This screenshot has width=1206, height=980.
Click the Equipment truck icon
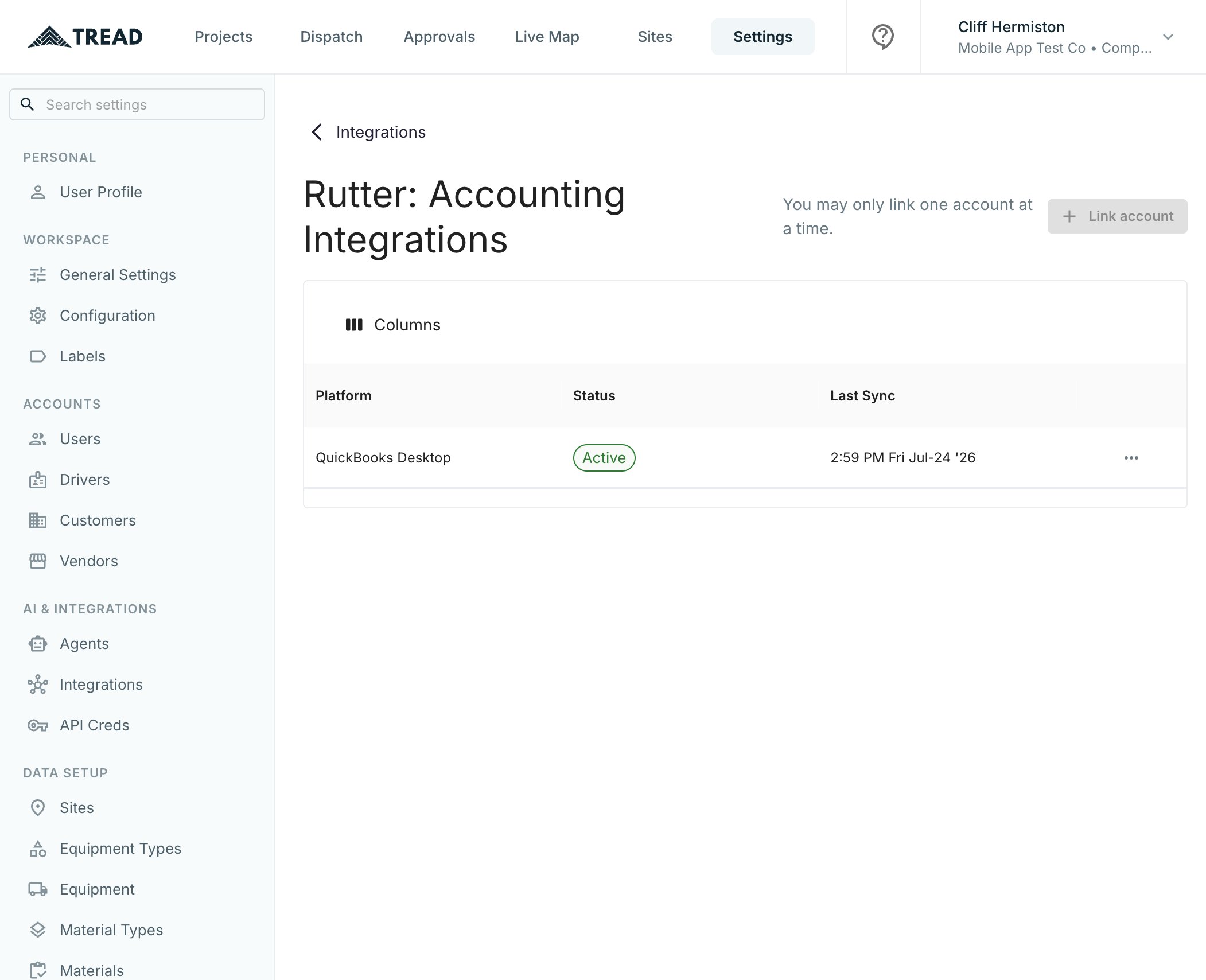point(38,889)
